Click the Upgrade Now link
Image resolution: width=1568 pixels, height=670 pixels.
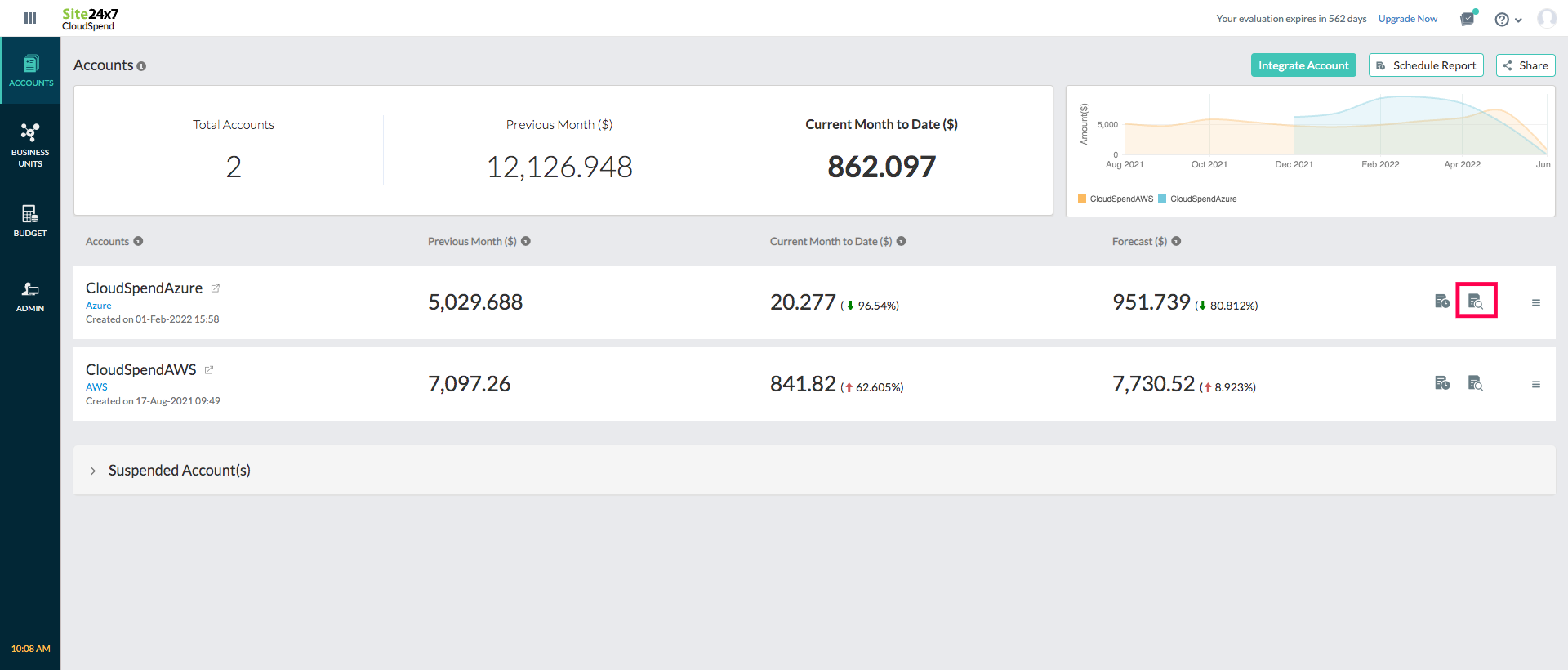point(1407,19)
